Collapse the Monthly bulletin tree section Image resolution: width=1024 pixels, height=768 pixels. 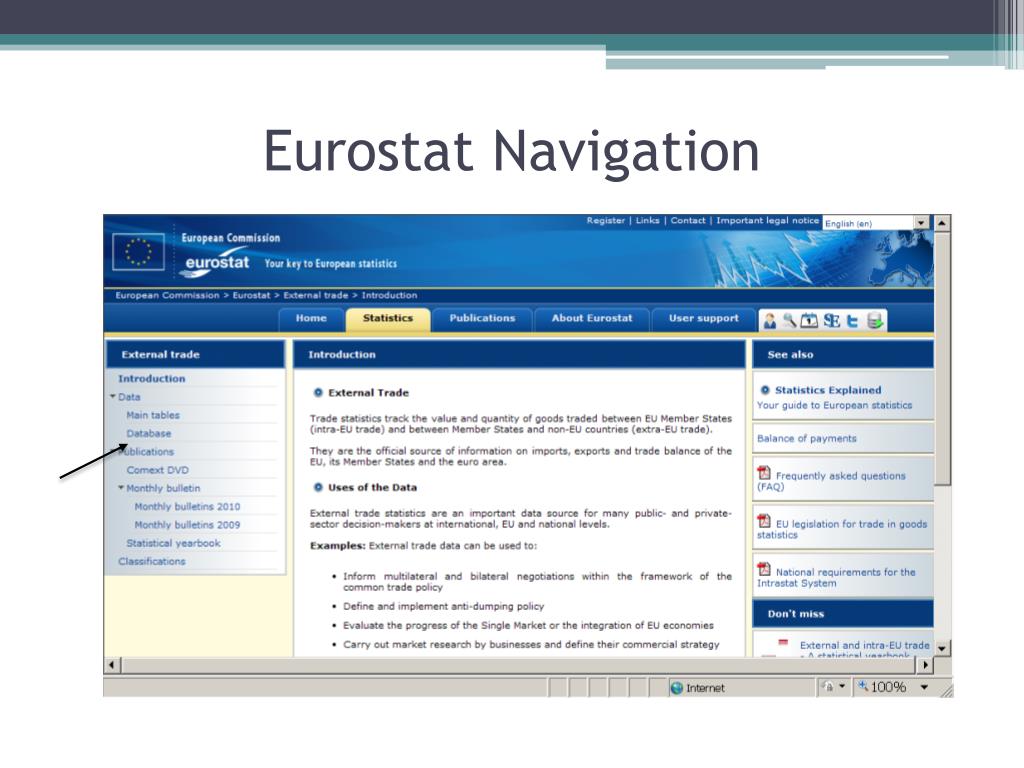(x=121, y=488)
